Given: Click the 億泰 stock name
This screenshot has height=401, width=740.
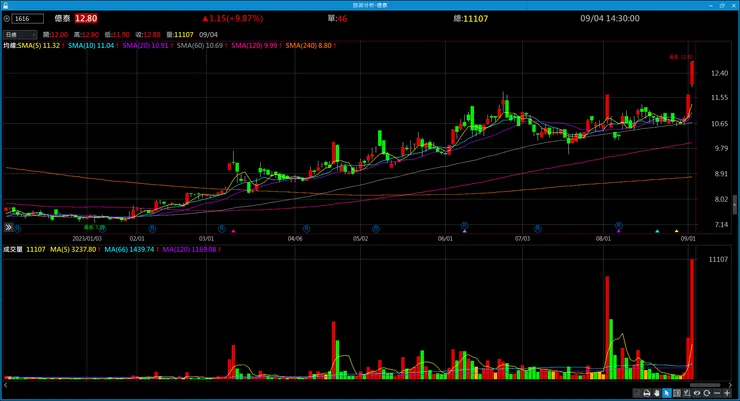Looking at the screenshot, I should tap(62, 18).
